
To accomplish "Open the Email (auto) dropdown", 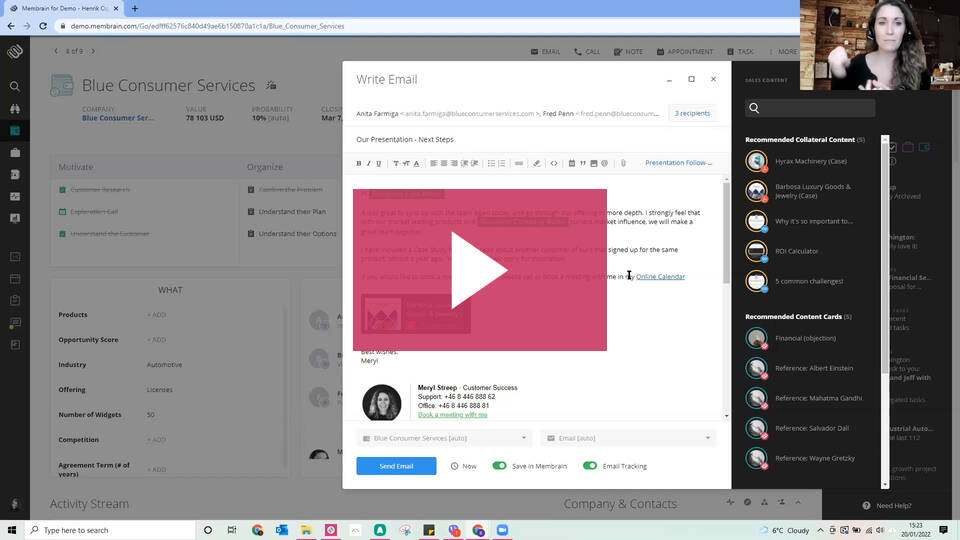I will coord(628,438).
